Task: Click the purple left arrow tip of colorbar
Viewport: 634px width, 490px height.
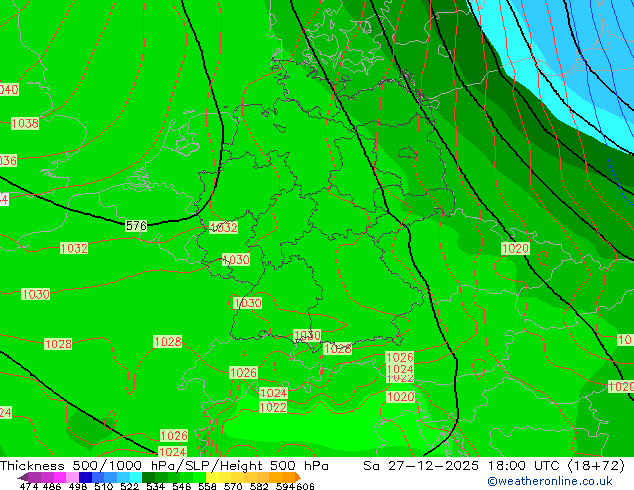Action: [x=23, y=478]
